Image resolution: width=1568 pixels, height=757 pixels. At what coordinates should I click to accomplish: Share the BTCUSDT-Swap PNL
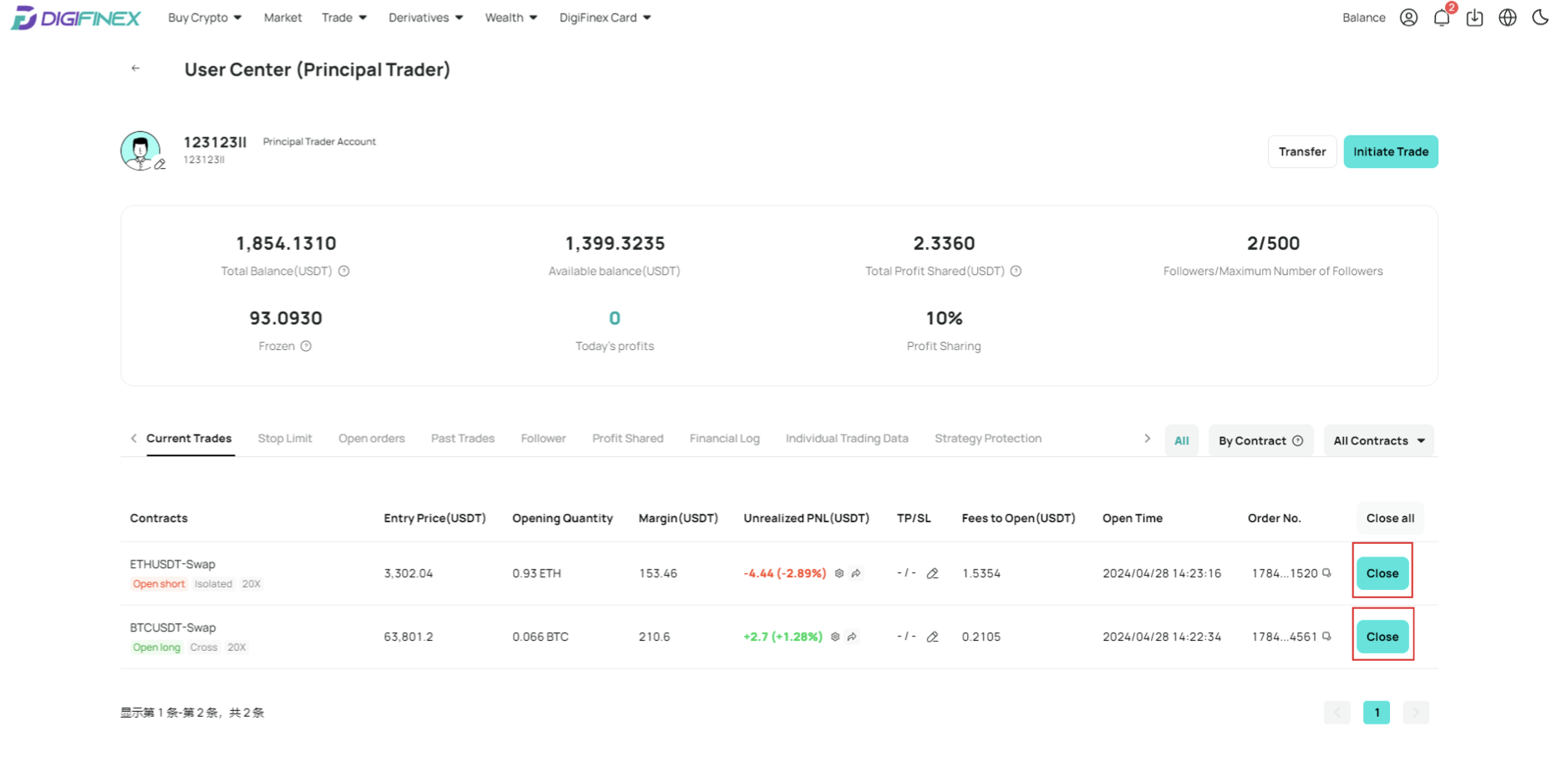click(852, 637)
